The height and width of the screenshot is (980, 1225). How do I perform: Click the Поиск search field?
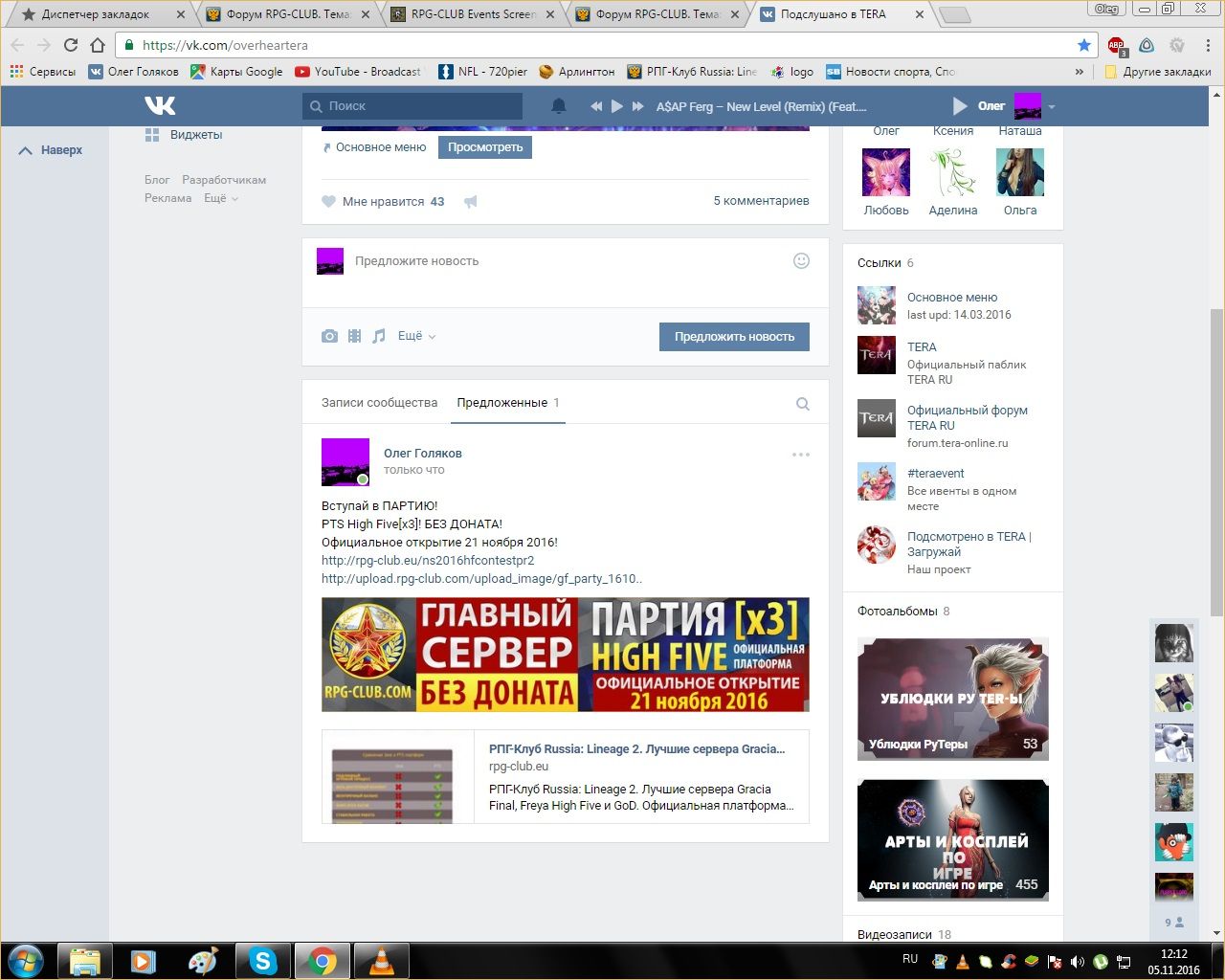(x=412, y=106)
